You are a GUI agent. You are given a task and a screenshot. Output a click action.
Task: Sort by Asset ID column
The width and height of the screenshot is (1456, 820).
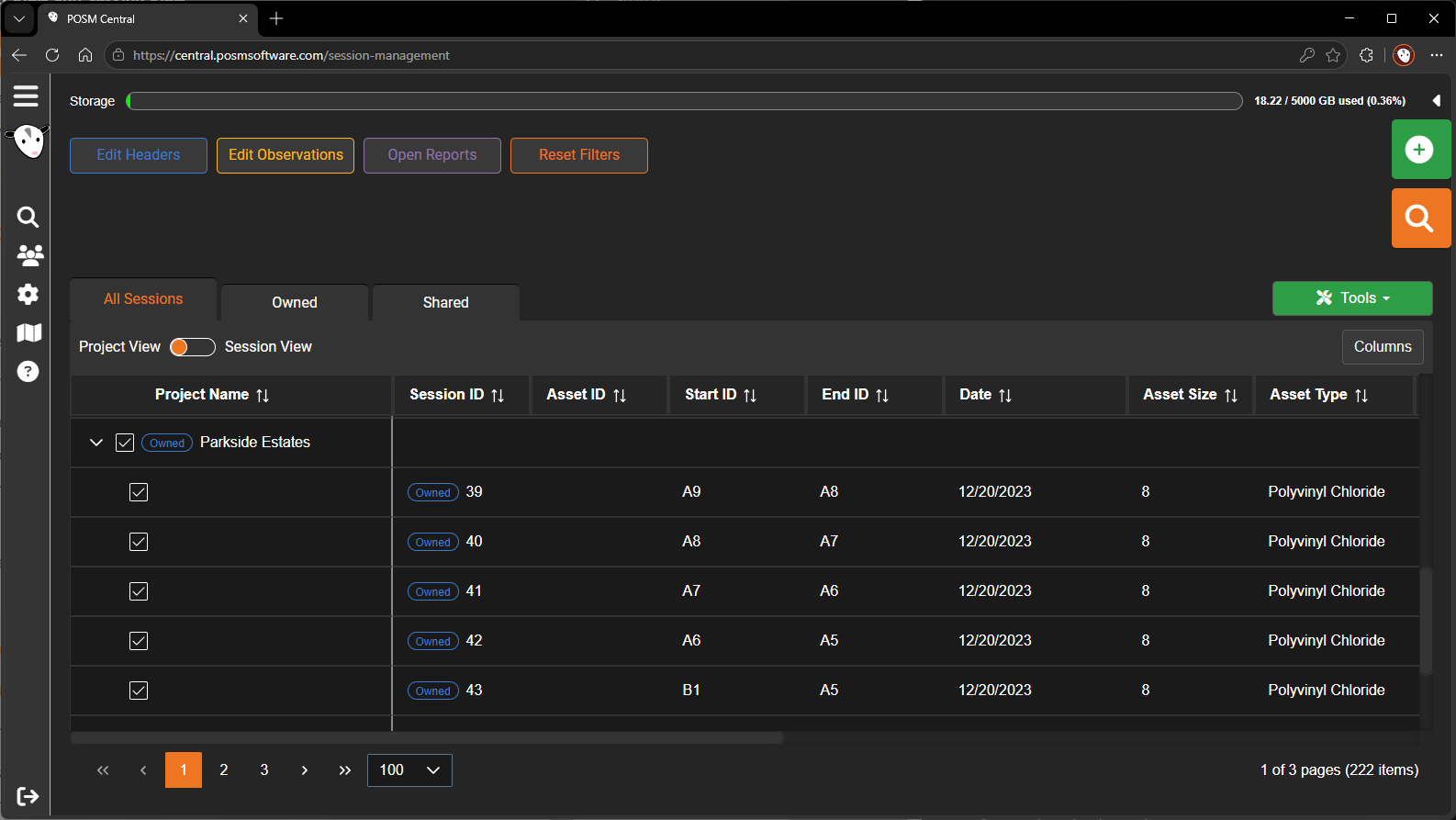click(620, 395)
